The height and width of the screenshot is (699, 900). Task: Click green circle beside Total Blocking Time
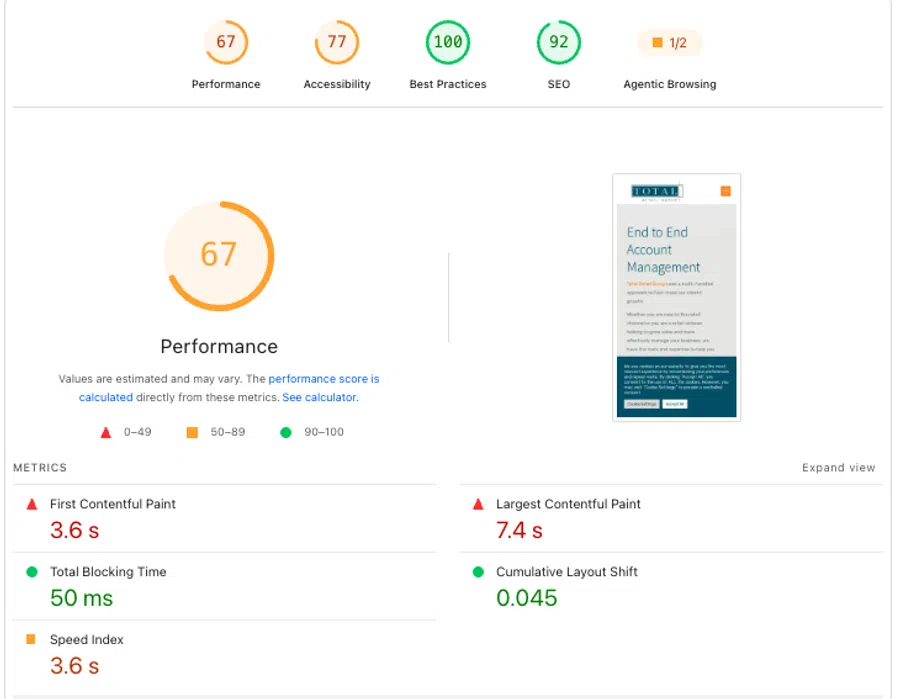(32, 572)
